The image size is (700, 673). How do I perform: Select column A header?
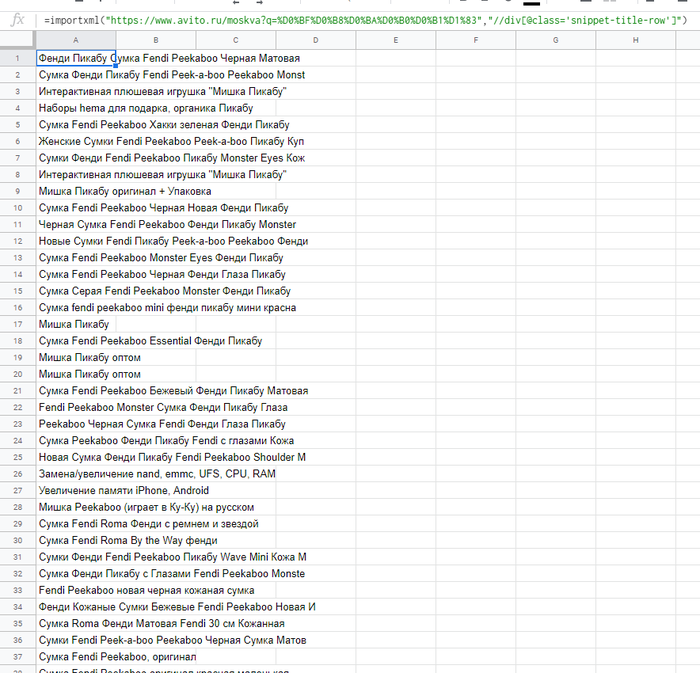(x=75, y=40)
